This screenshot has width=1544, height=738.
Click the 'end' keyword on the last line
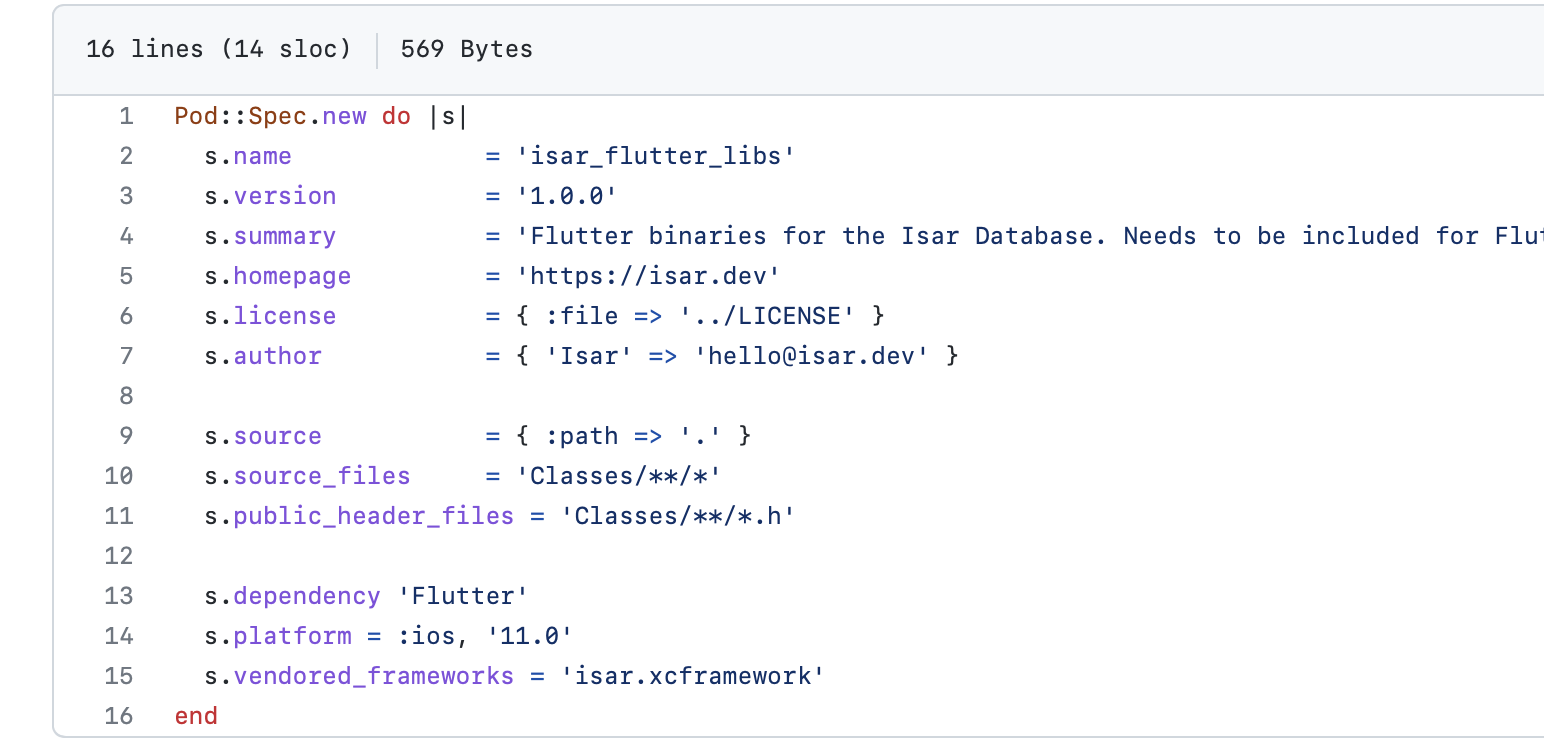point(196,716)
